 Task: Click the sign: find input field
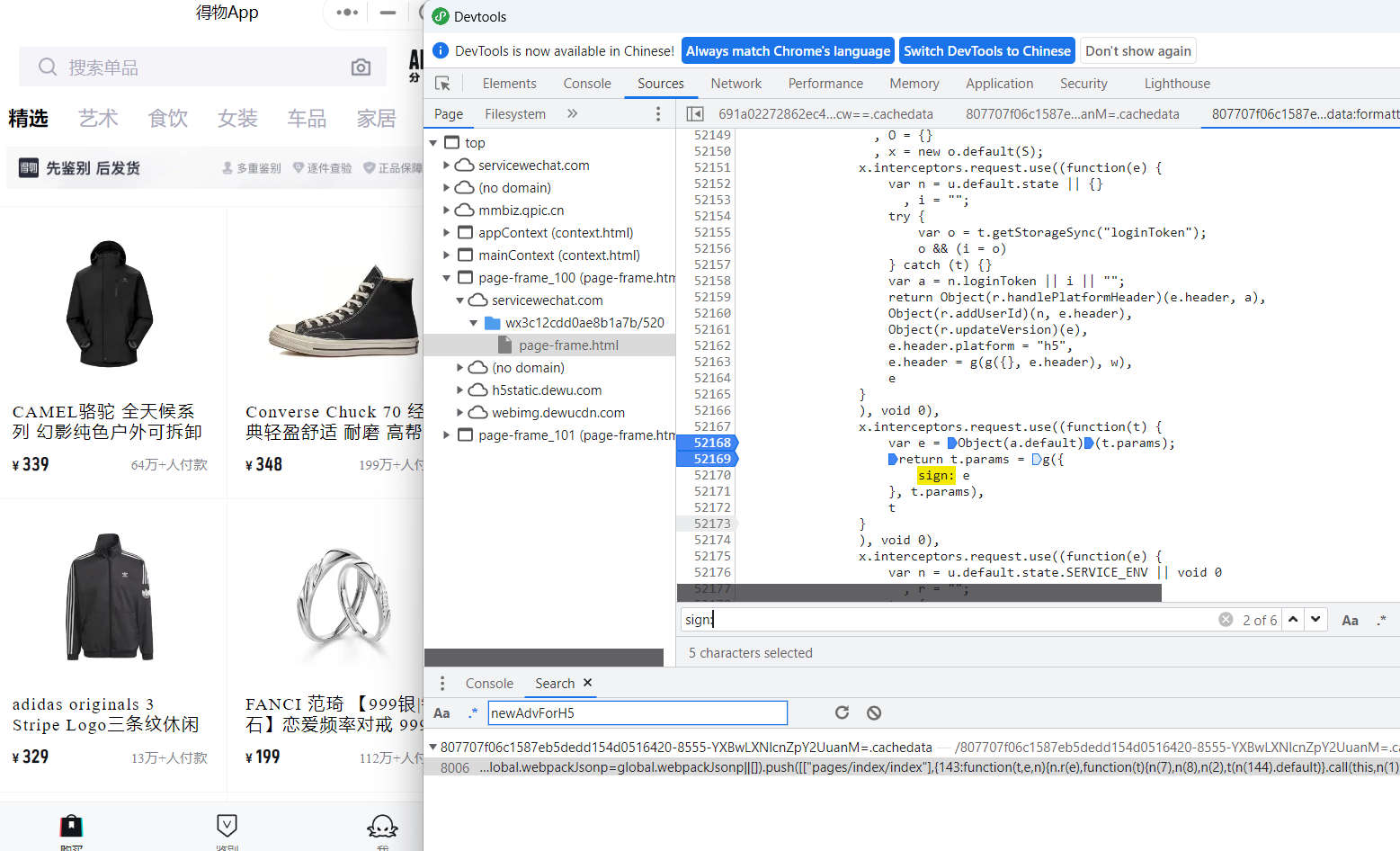pos(948,620)
